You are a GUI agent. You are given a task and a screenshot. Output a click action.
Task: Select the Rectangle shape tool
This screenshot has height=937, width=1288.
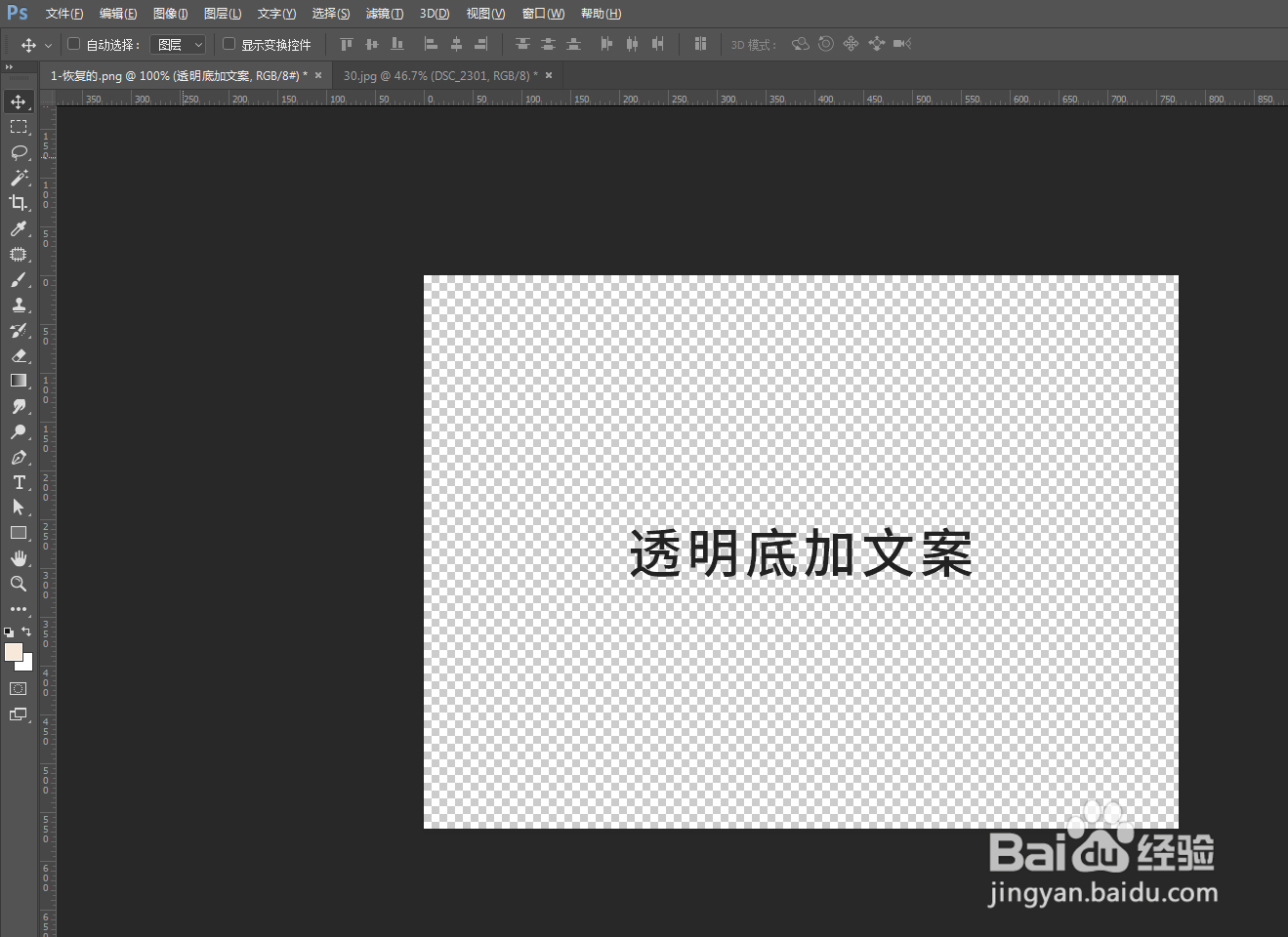click(x=19, y=533)
